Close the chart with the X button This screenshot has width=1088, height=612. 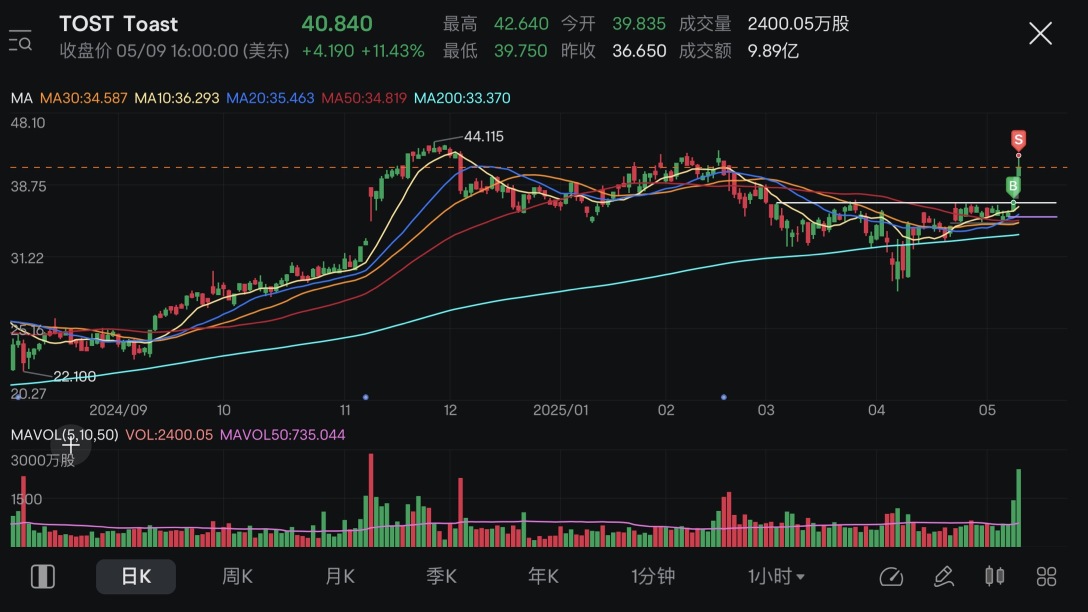pos(1040,33)
